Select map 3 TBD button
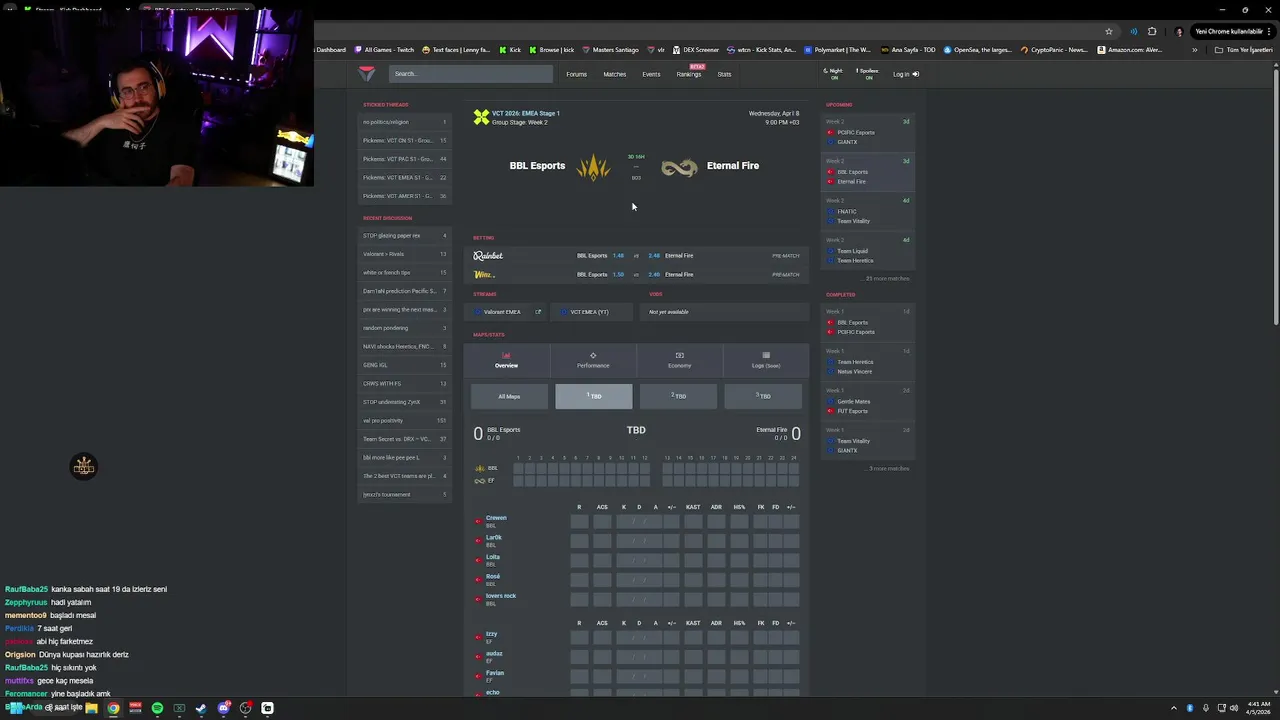The width and height of the screenshot is (1280, 720). [x=764, y=397]
